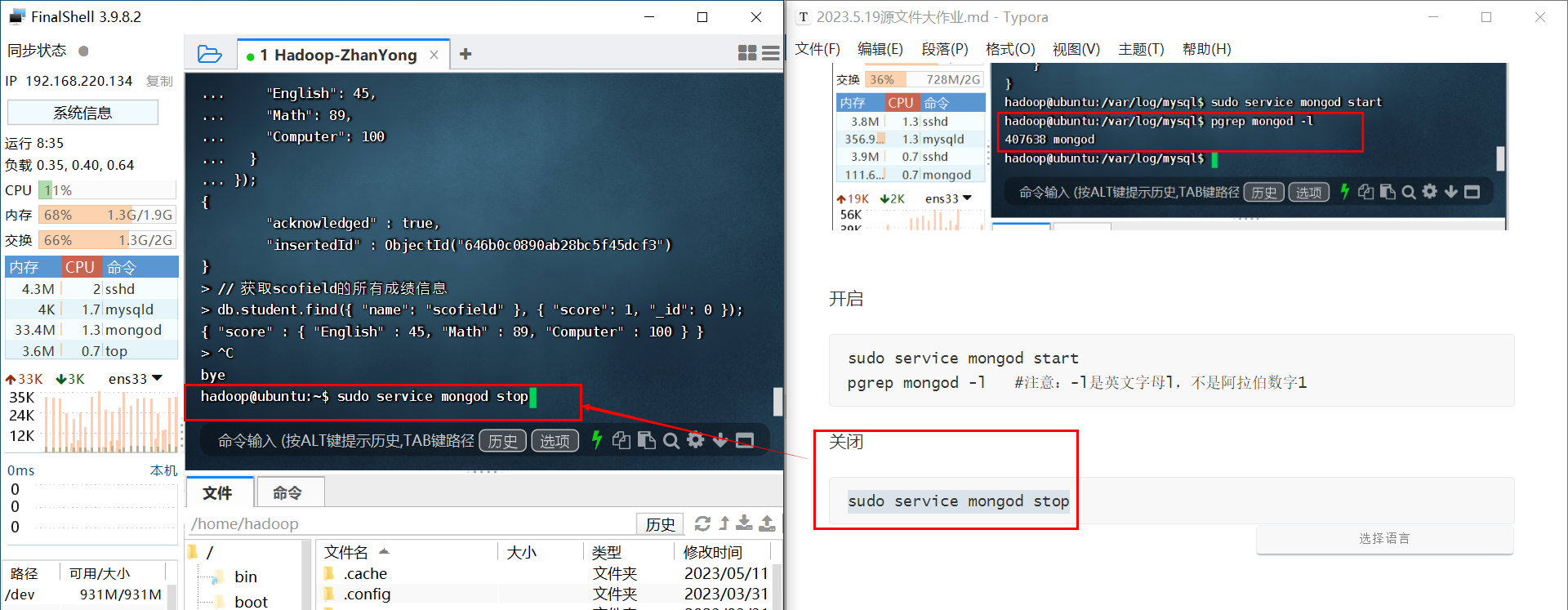Click the scroll-to-bottom arrow icon in FinalShell
The height and width of the screenshot is (610, 1568).
pos(719,441)
